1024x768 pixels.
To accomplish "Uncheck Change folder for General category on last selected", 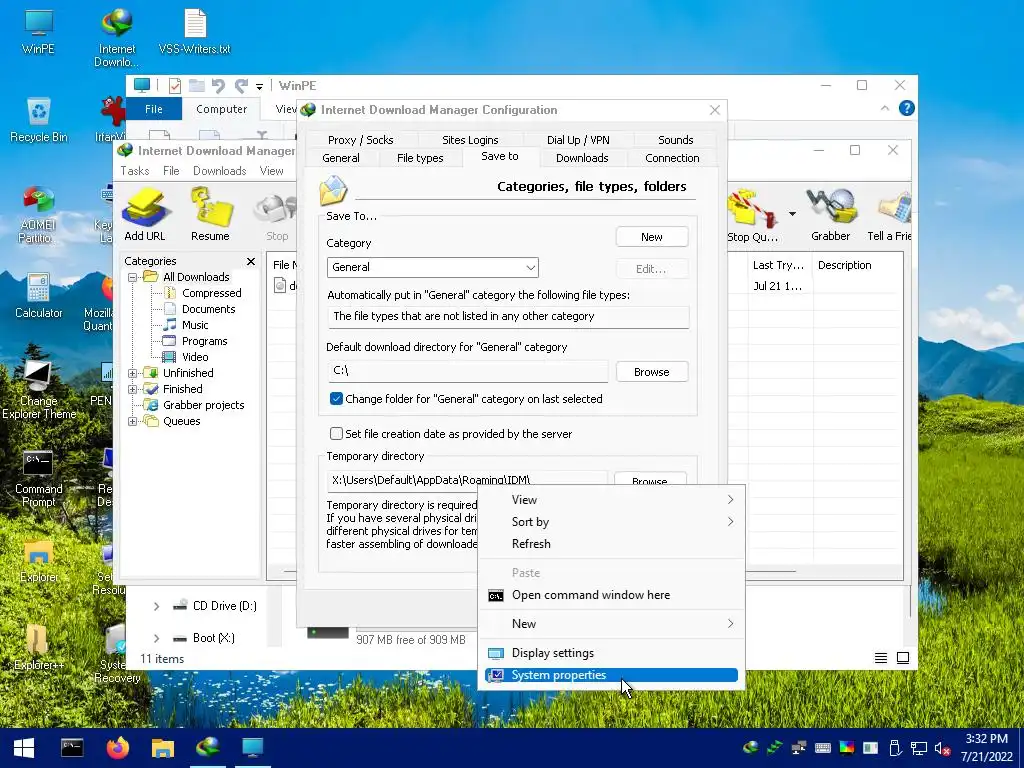I will click(x=336, y=398).
